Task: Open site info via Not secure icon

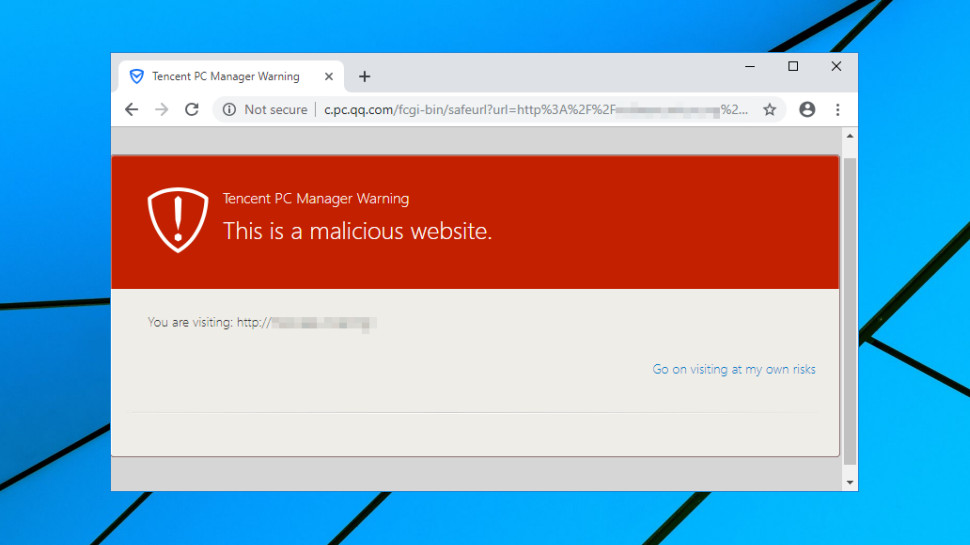Action: coord(230,109)
